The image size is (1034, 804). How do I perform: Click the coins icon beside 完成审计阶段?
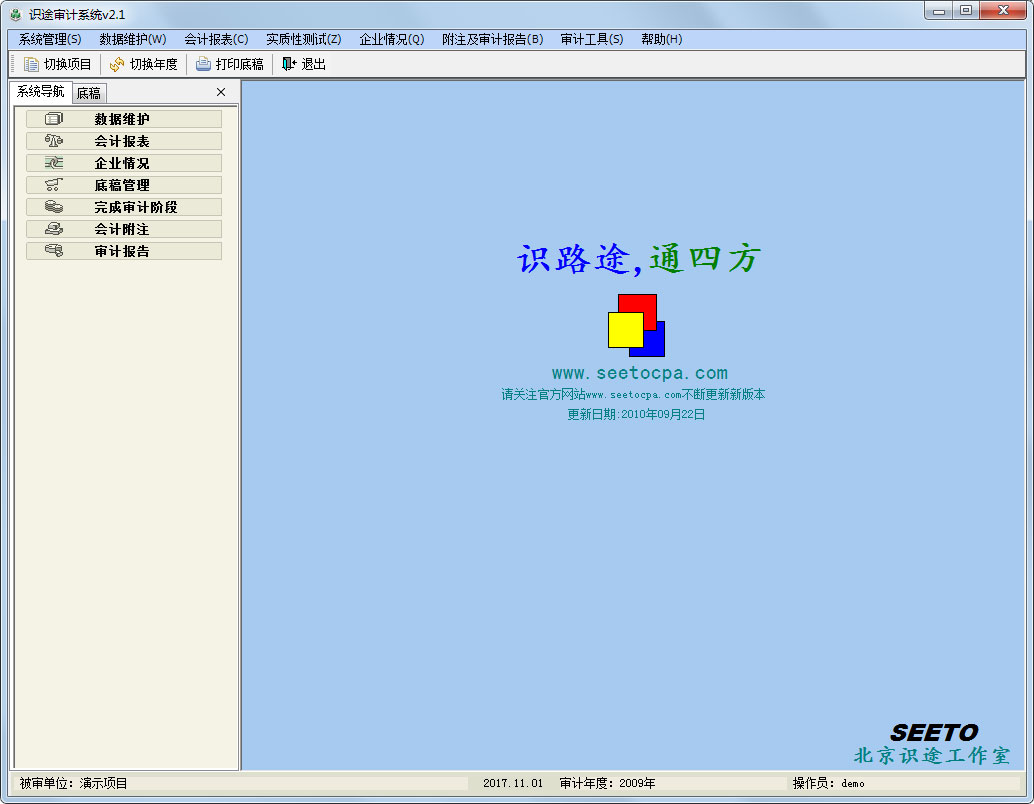(x=54, y=207)
